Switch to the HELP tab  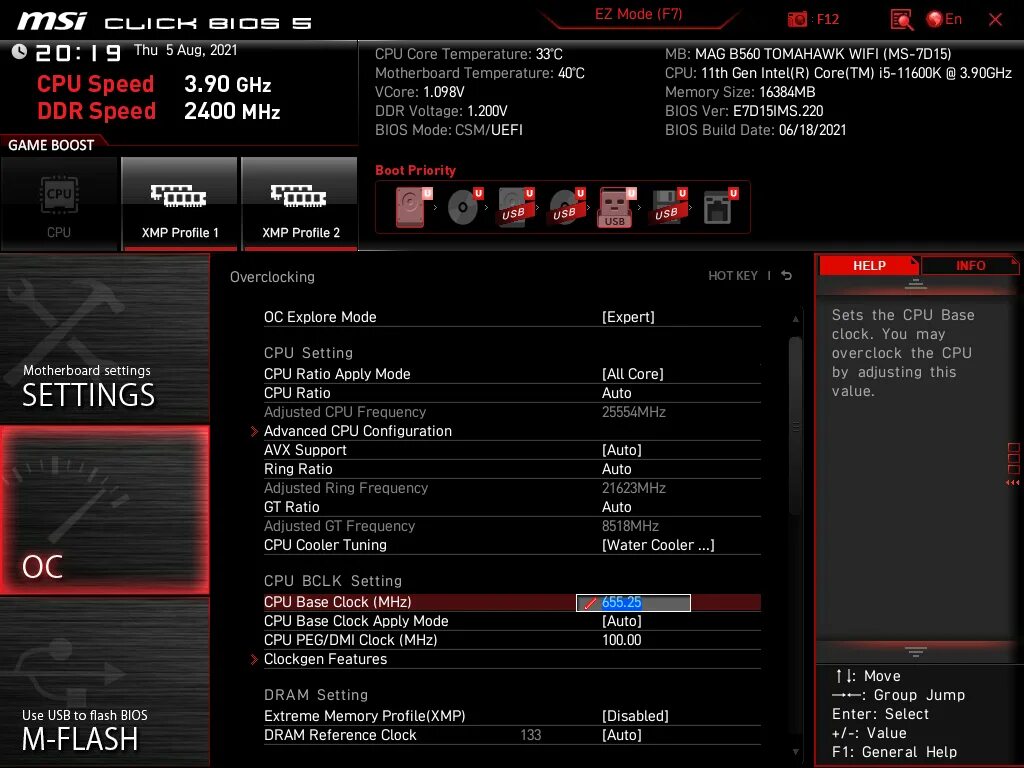pos(869,265)
